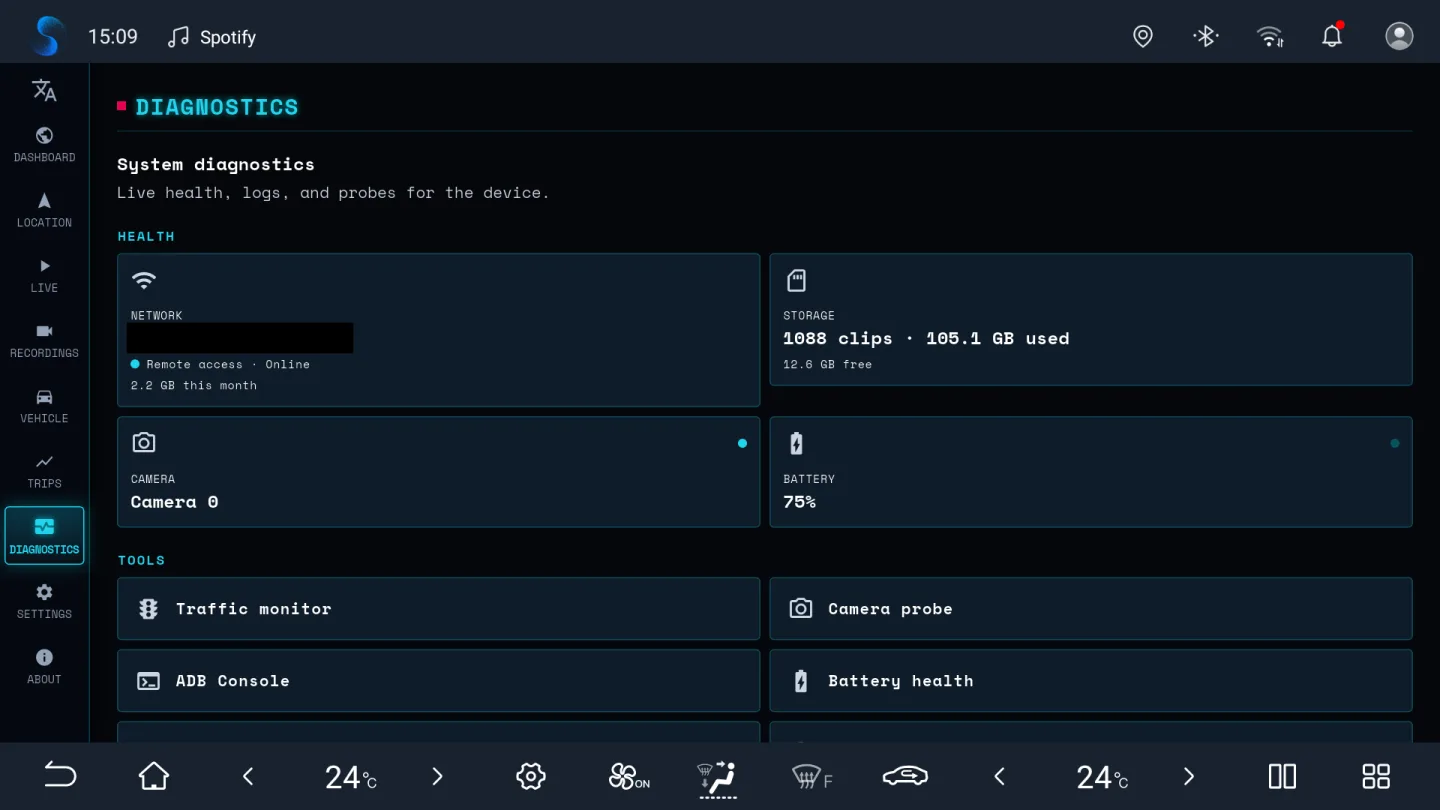This screenshot has height=810, width=1440.
Task: Open the Battery 75% health card
Action: tap(1091, 472)
